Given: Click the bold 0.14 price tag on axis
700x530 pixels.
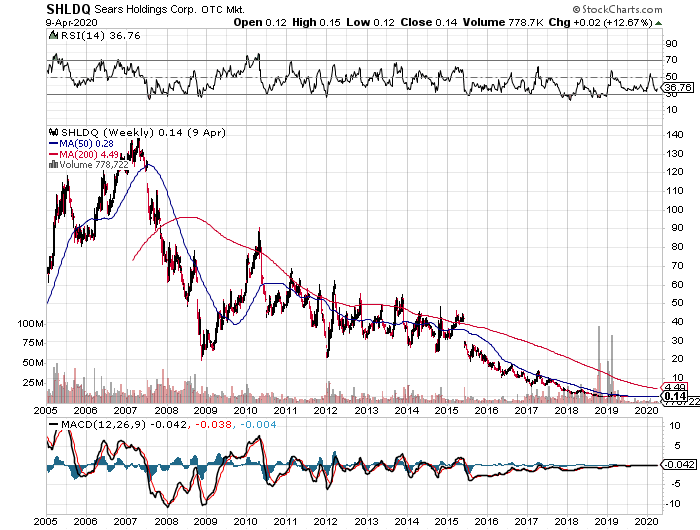Looking at the screenshot, I should click(x=675, y=396).
